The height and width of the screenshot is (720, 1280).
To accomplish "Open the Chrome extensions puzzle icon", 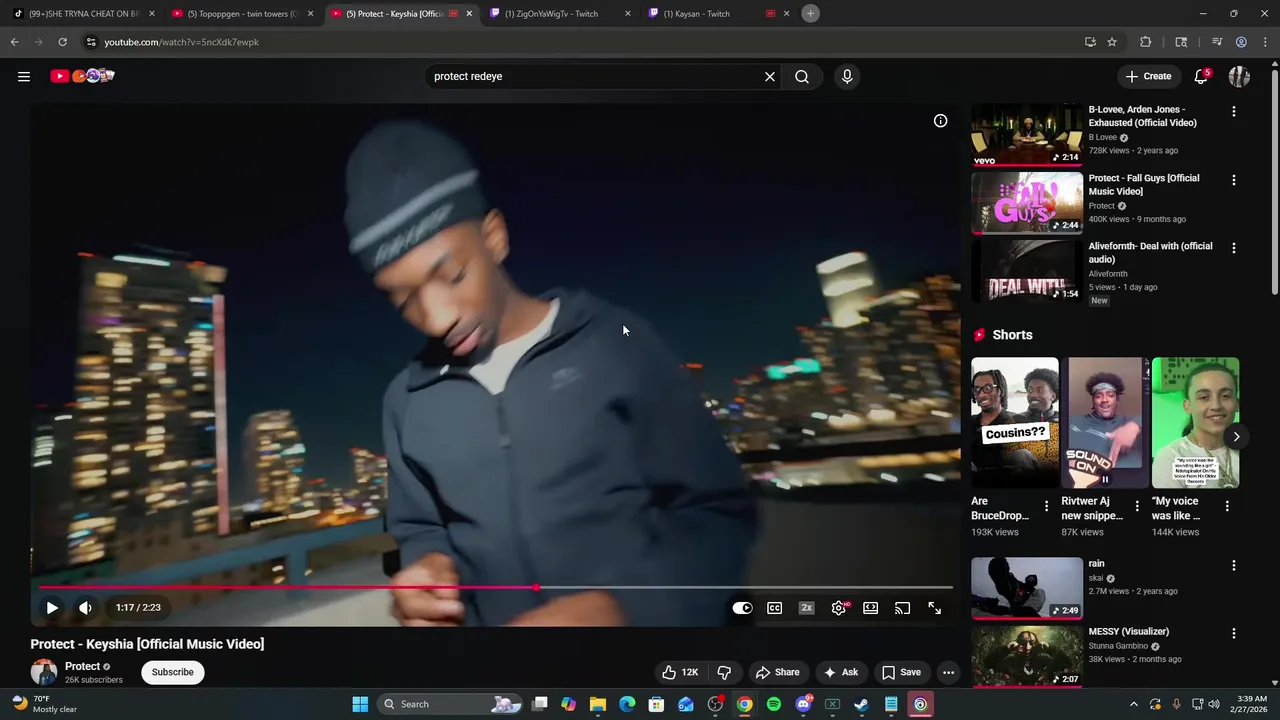I will pyautogui.click(x=1146, y=42).
